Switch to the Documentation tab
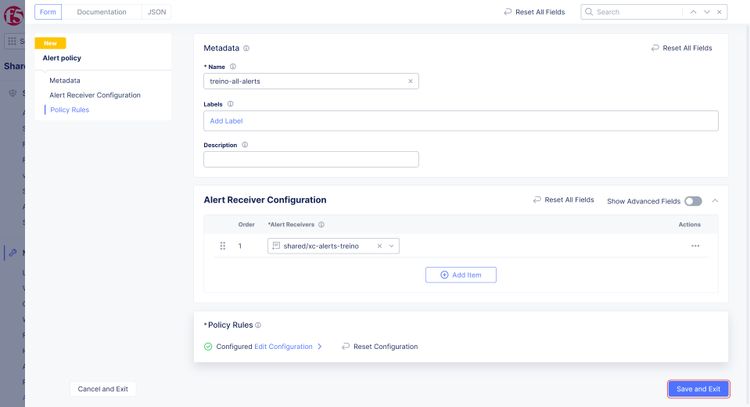The image size is (750, 407). tap(102, 12)
